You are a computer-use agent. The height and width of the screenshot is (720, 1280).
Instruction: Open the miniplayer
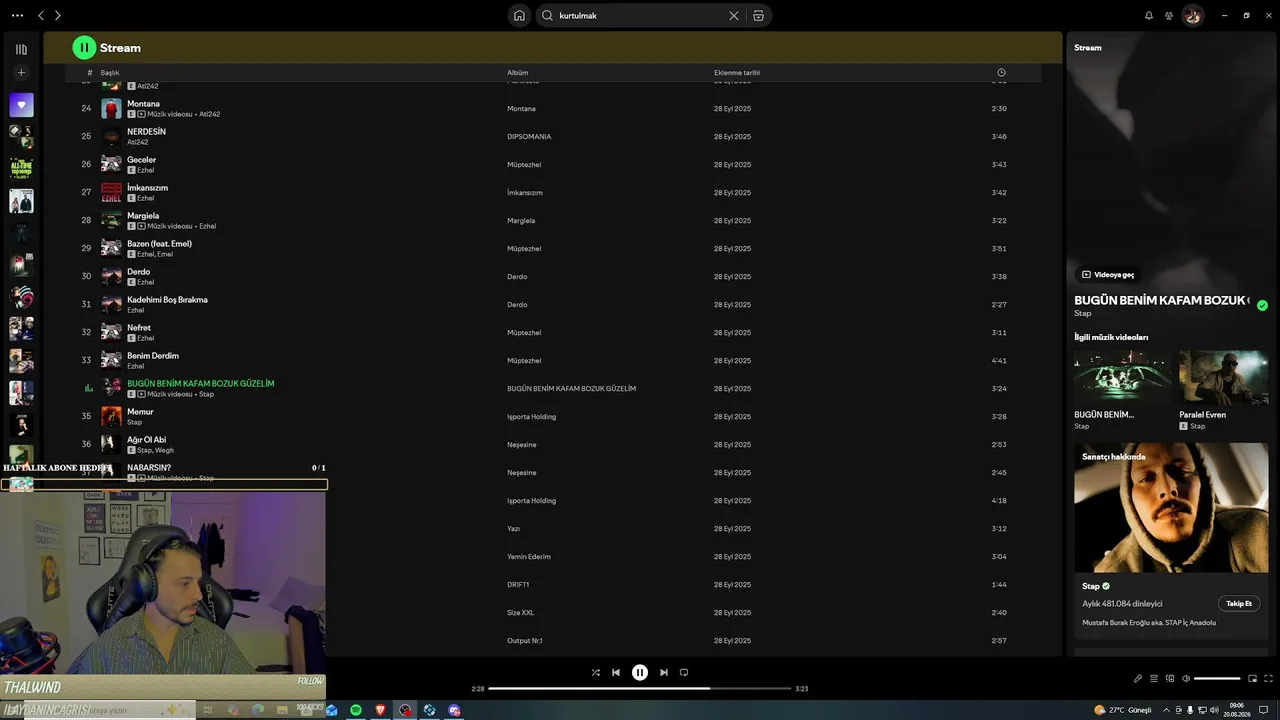tap(1253, 678)
